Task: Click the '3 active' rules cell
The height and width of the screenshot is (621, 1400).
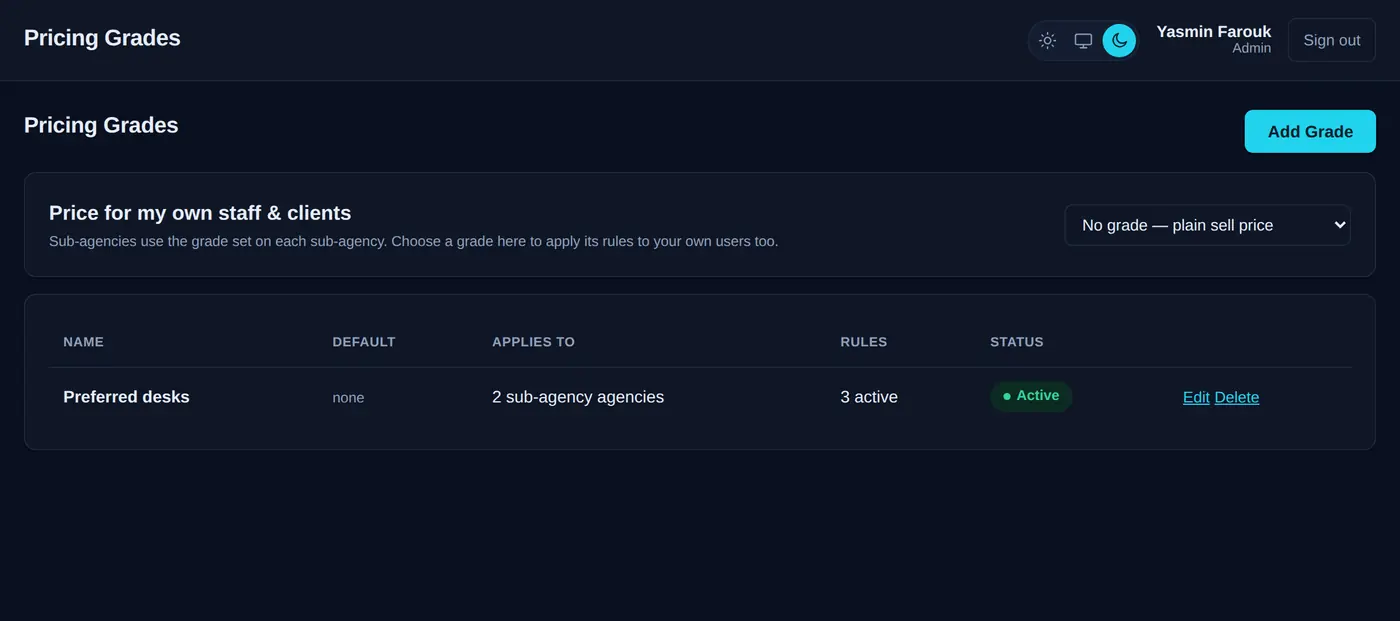Action: [x=869, y=397]
